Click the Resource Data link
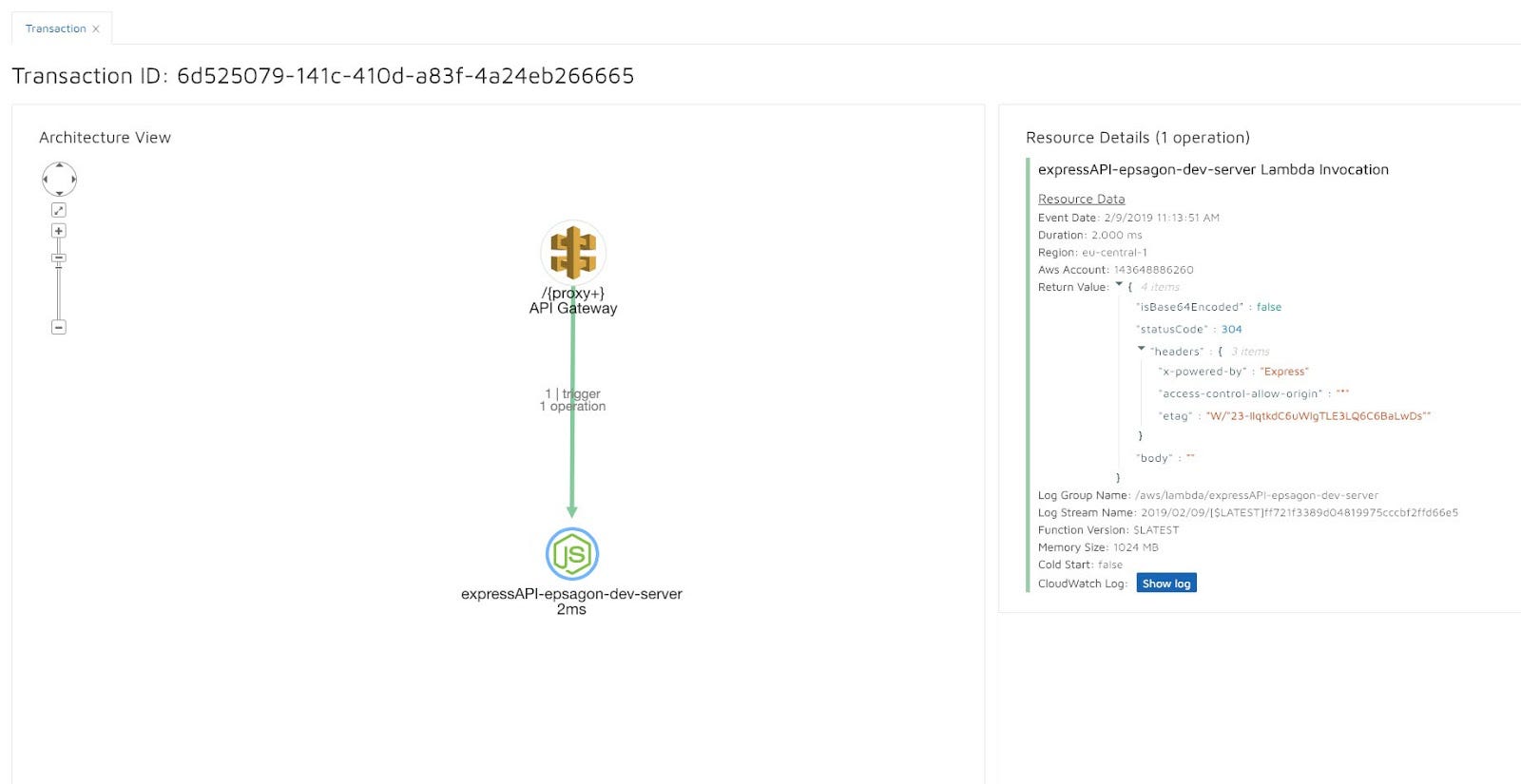This screenshot has height=784, width=1521. click(x=1081, y=199)
